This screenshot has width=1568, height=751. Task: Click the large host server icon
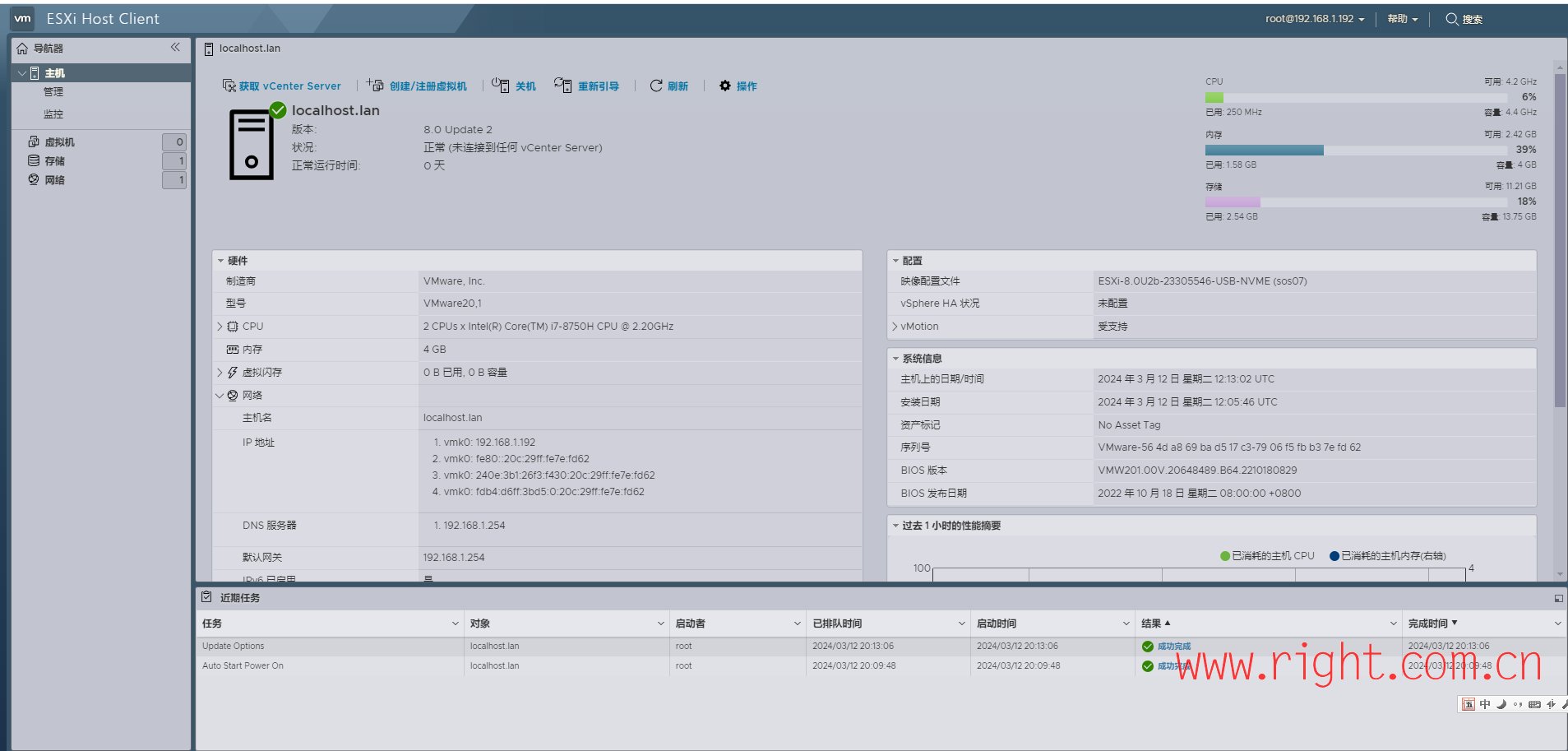click(x=252, y=145)
